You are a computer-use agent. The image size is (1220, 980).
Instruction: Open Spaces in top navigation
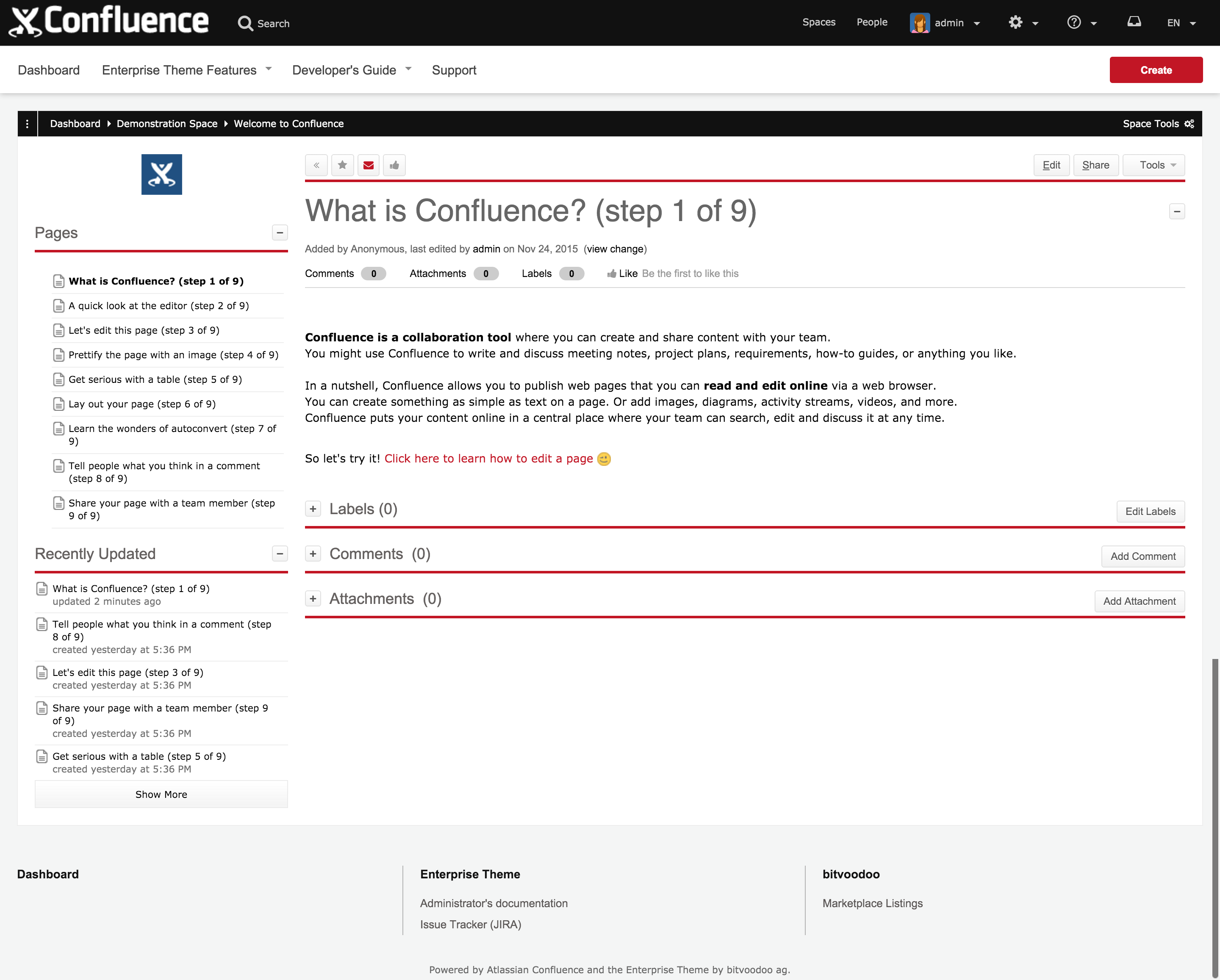tap(819, 22)
